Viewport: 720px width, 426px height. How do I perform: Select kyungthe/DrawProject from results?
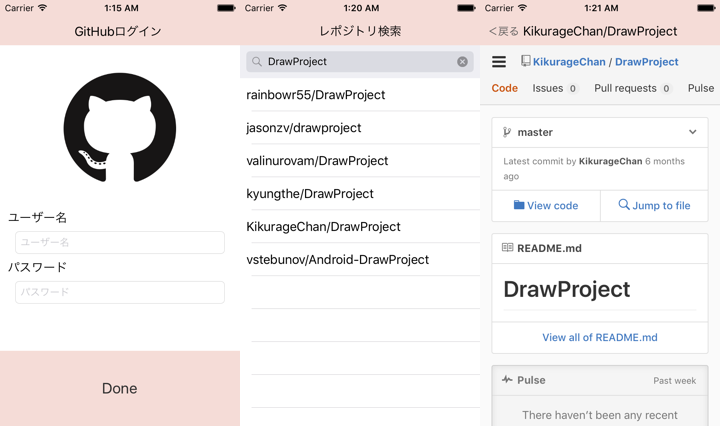tap(360, 194)
